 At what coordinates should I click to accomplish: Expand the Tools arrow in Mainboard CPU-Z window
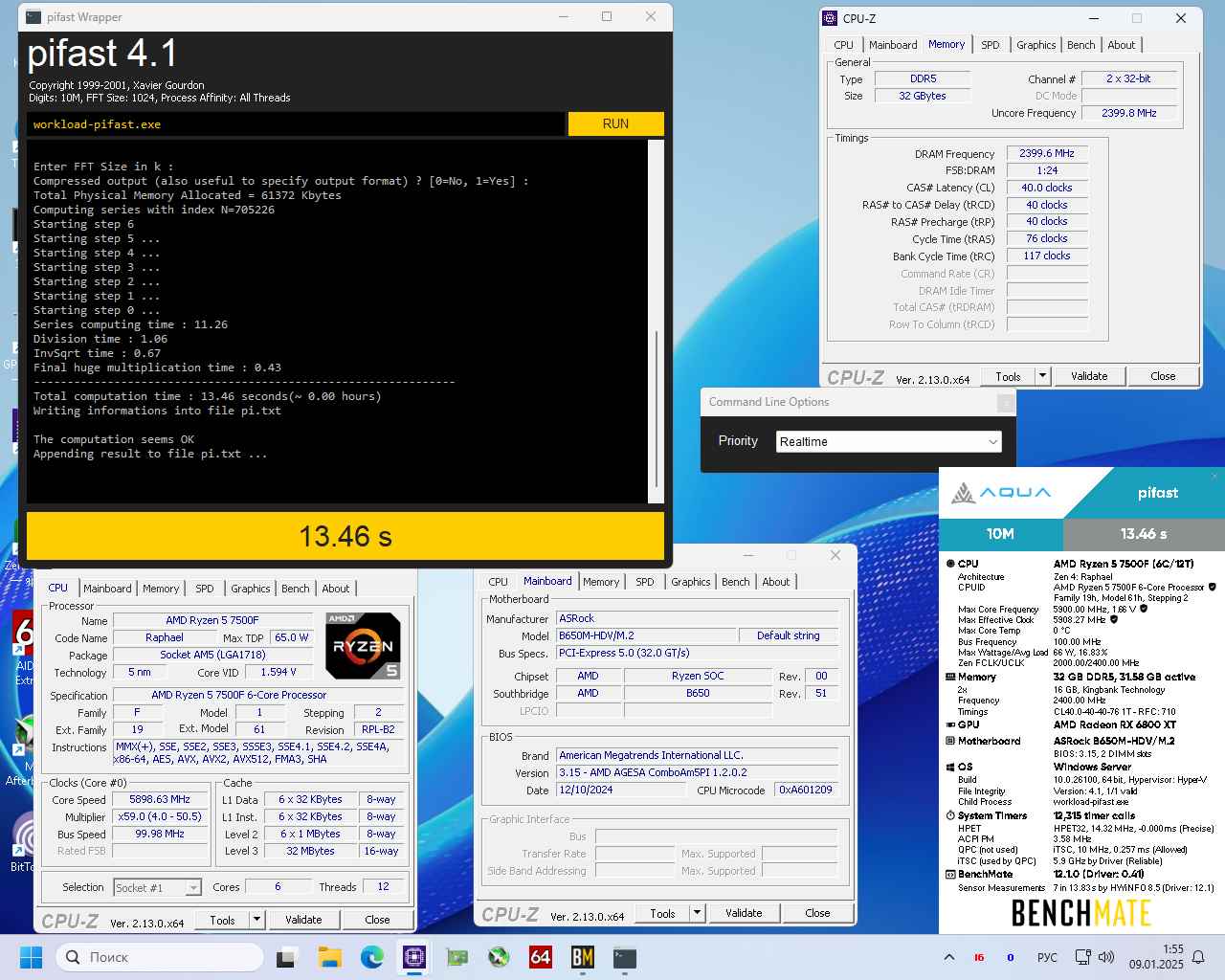697,913
